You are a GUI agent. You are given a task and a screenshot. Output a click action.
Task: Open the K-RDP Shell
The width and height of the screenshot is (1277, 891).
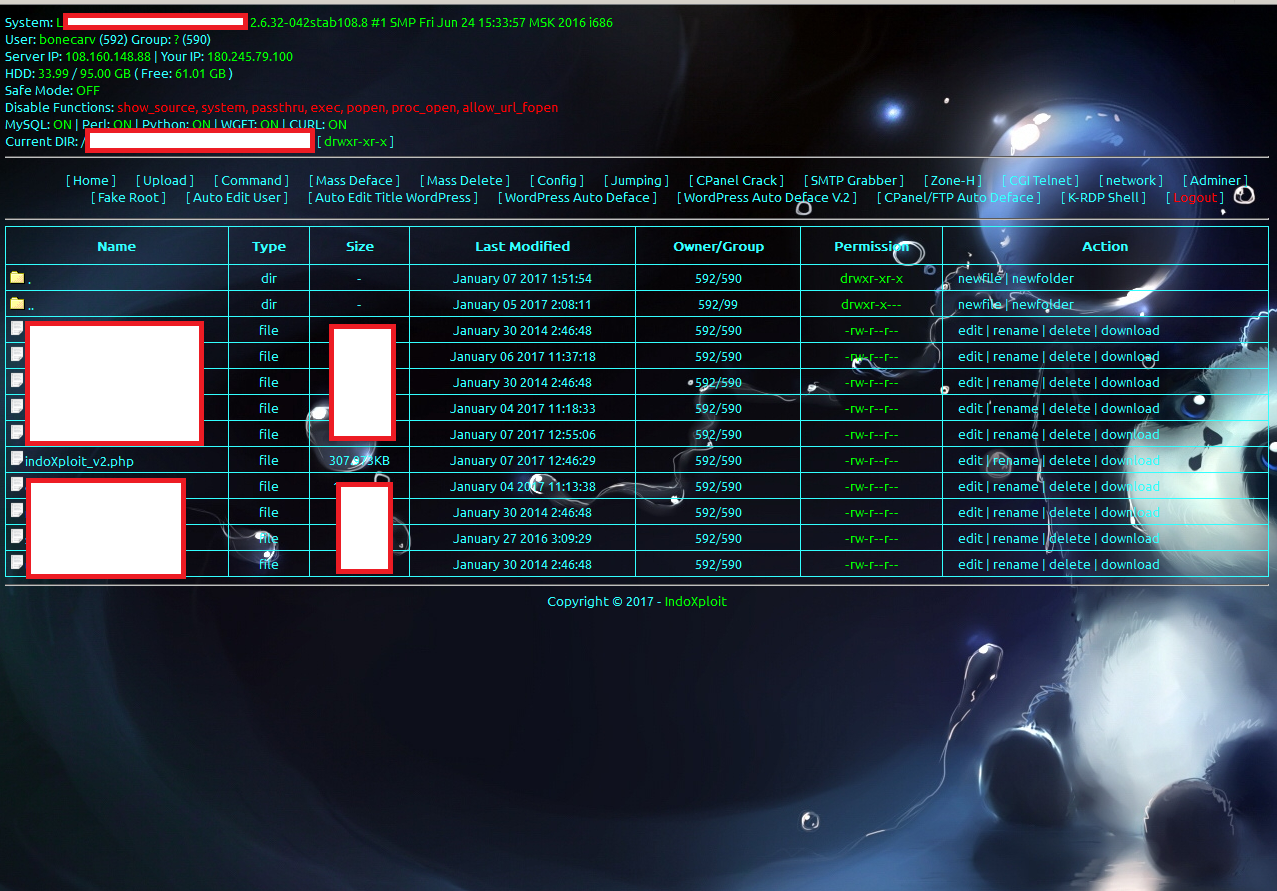1102,197
